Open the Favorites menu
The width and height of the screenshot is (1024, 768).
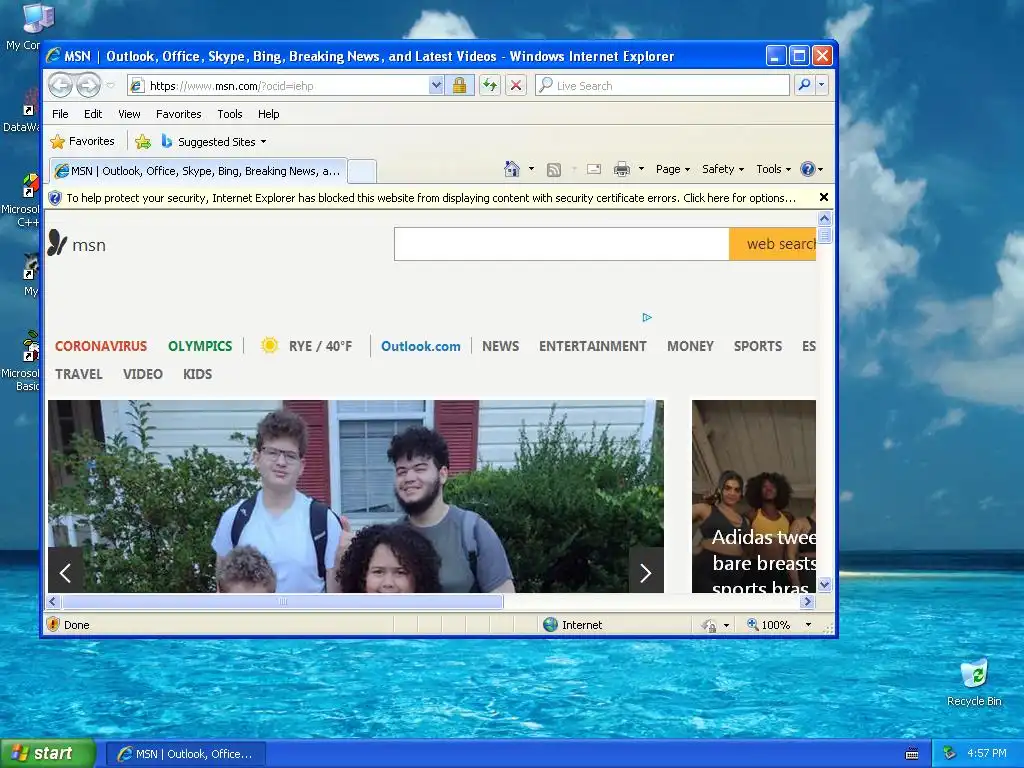(178, 114)
